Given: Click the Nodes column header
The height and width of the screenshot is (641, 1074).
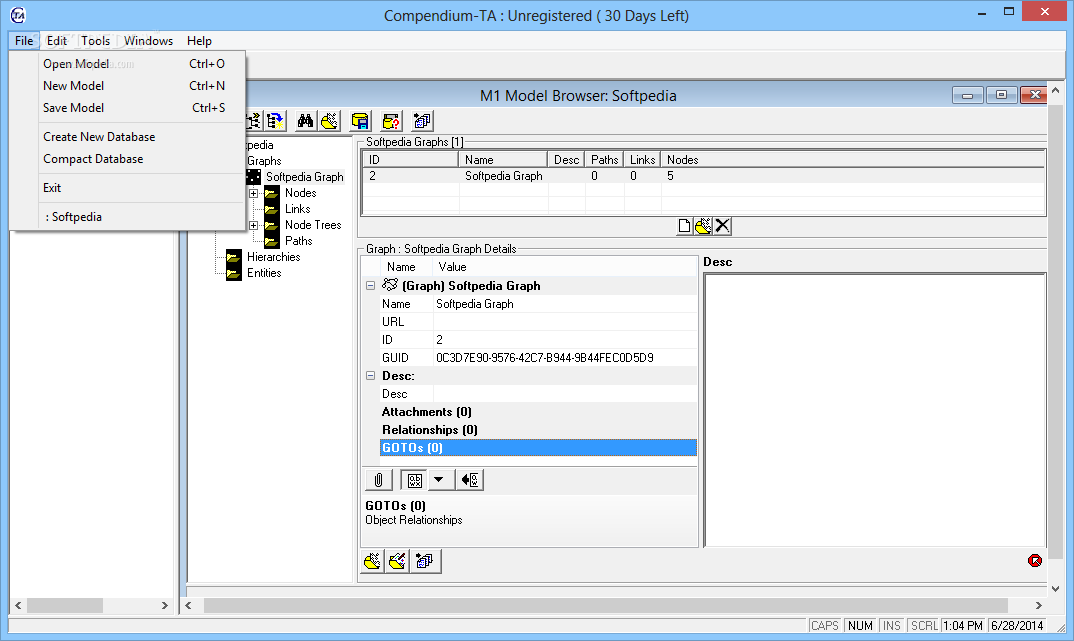Looking at the screenshot, I should click(x=853, y=160).
